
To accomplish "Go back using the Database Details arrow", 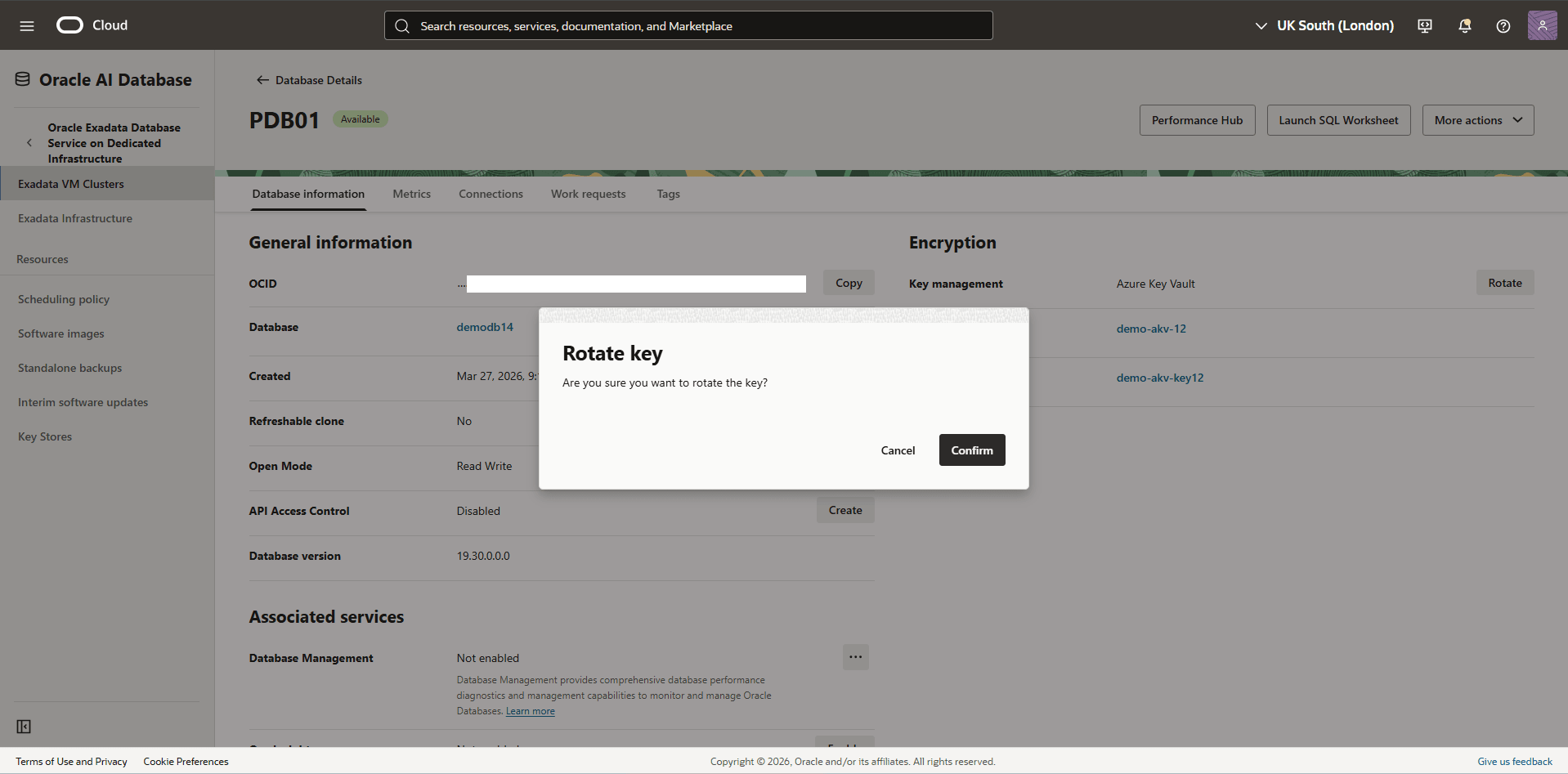I will 262,79.
